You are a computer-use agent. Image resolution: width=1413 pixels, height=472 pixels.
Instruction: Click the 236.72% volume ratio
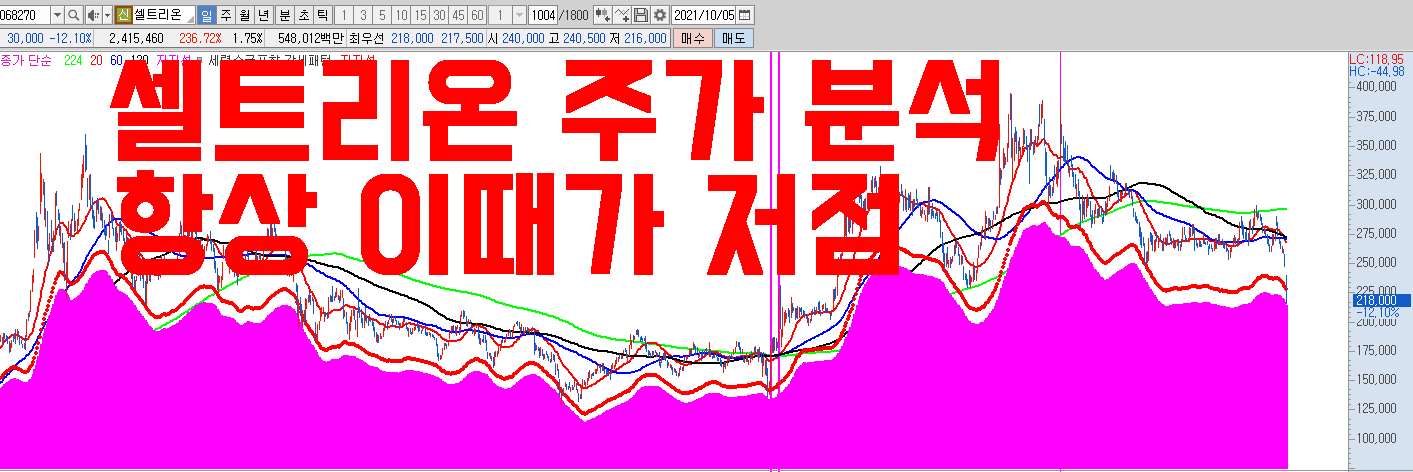pos(200,38)
